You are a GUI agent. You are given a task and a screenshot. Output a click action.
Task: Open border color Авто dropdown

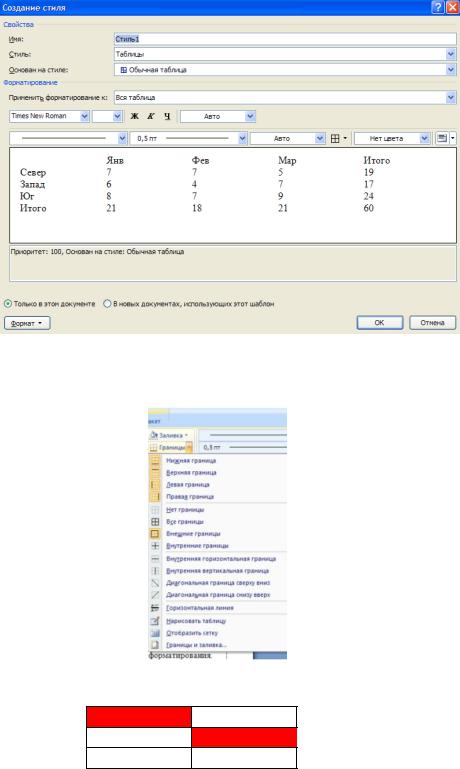[320, 139]
